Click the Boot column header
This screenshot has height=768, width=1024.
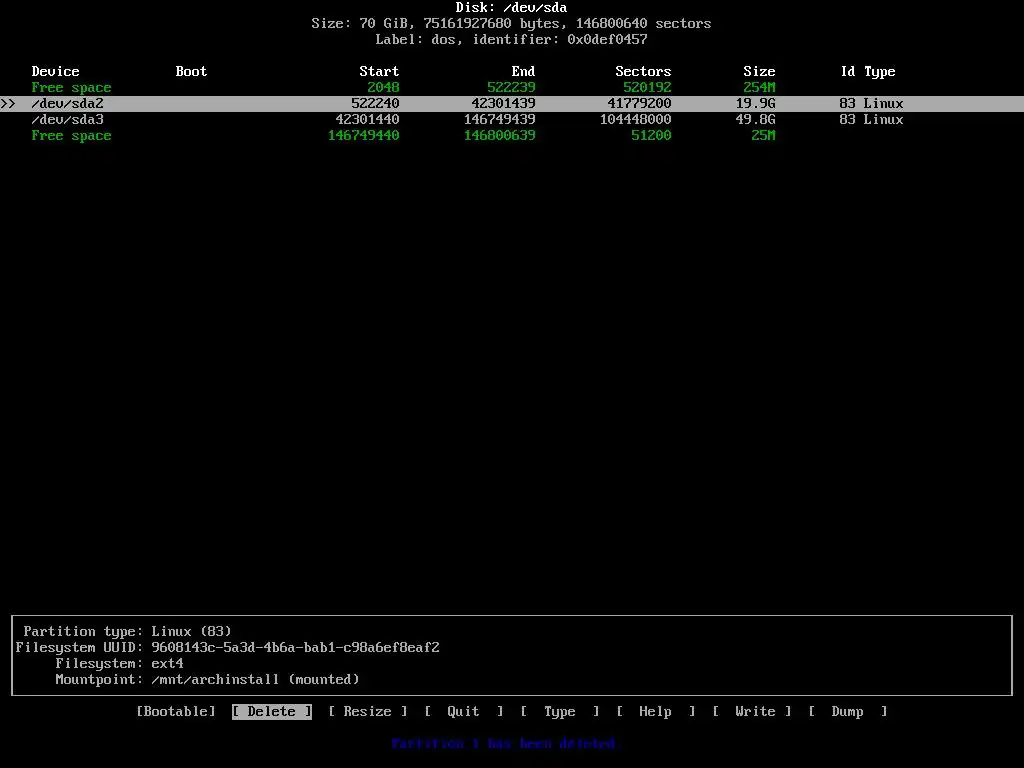pyautogui.click(x=191, y=71)
